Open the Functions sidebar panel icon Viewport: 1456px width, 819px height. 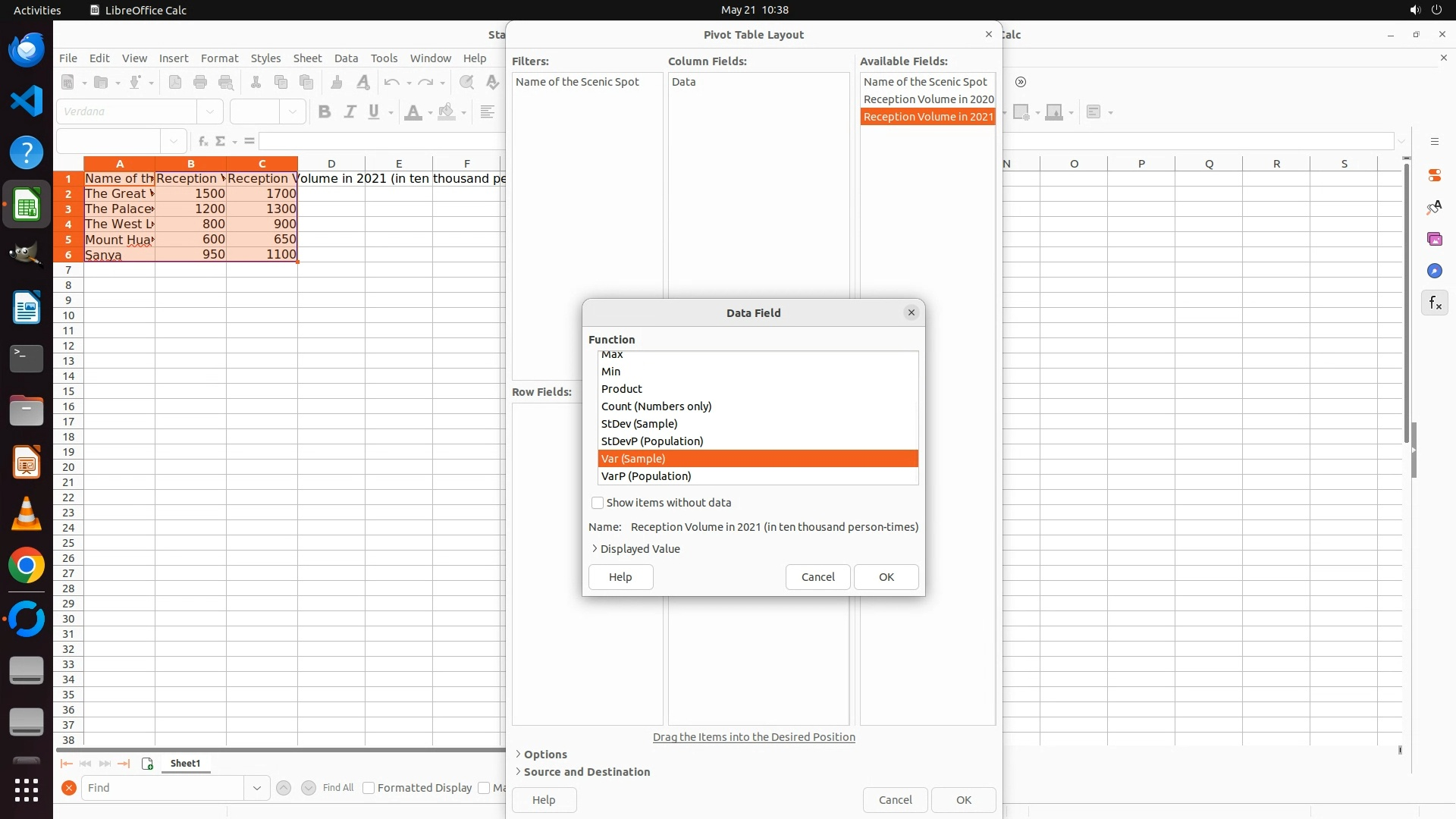[1434, 303]
